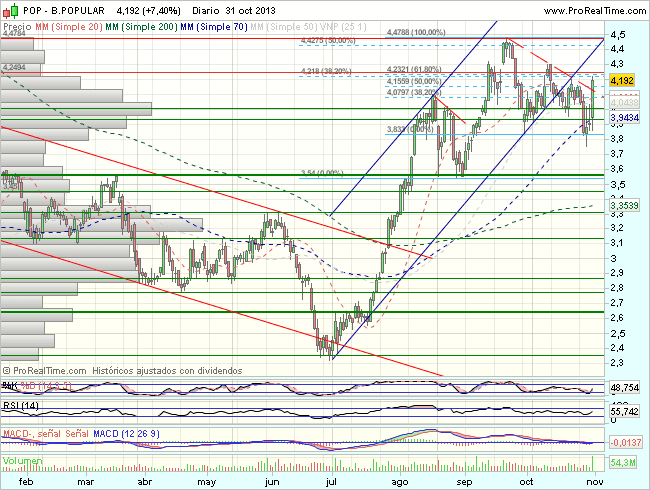Viewport: 650px width, 490px height.
Task: Click the MACD (12 26 9) indicator label
Action: pos(126,434)
